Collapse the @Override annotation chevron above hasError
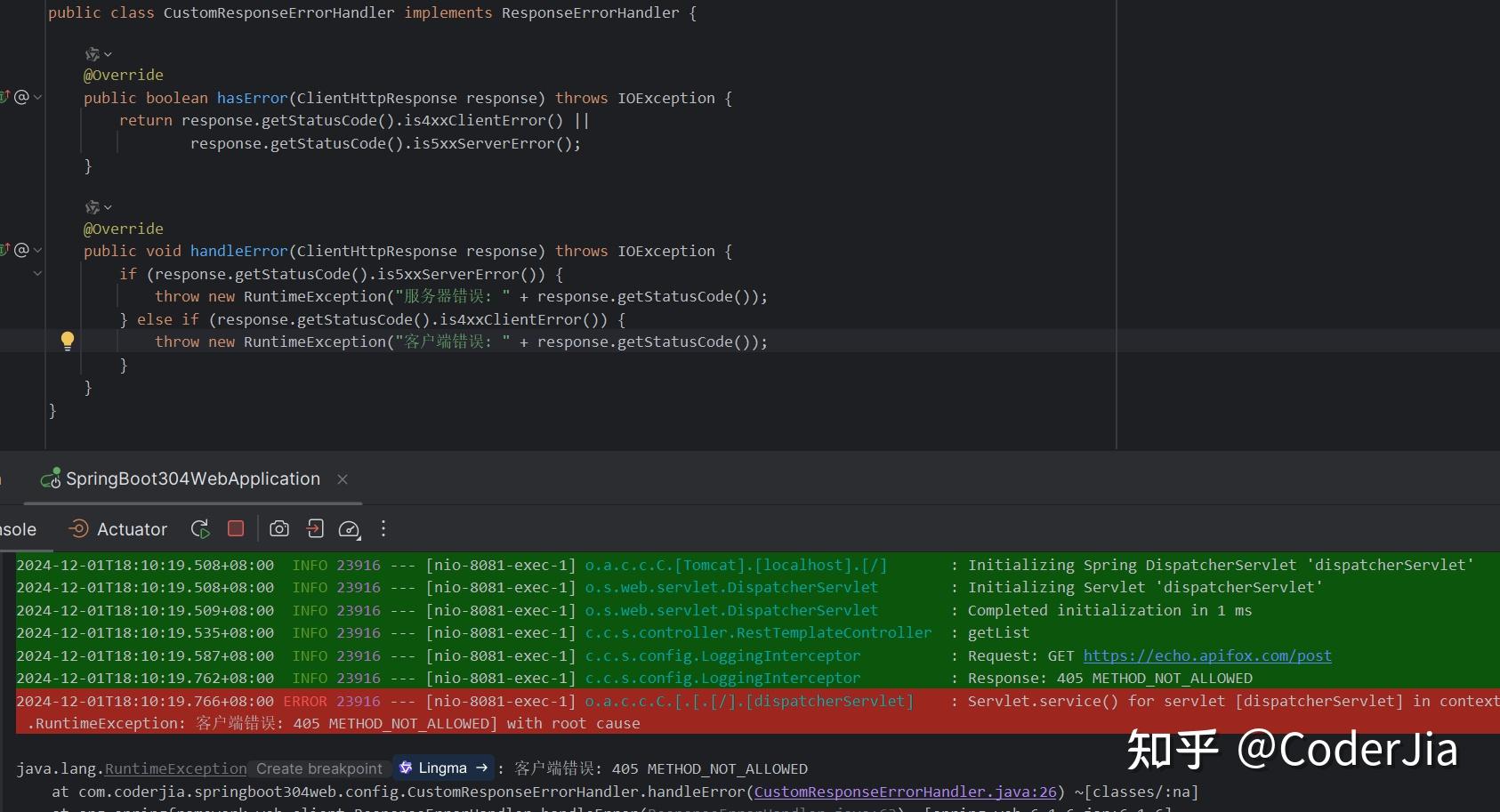The height and width of the screenshot is (812, 1500). 106,53
